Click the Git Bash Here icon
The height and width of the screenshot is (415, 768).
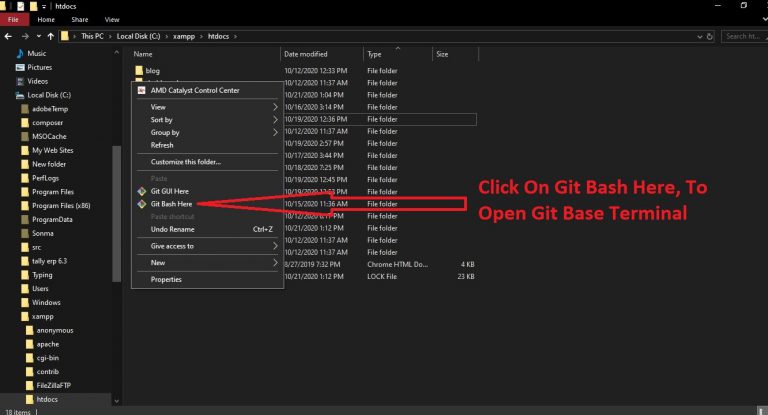click(141, 203)
